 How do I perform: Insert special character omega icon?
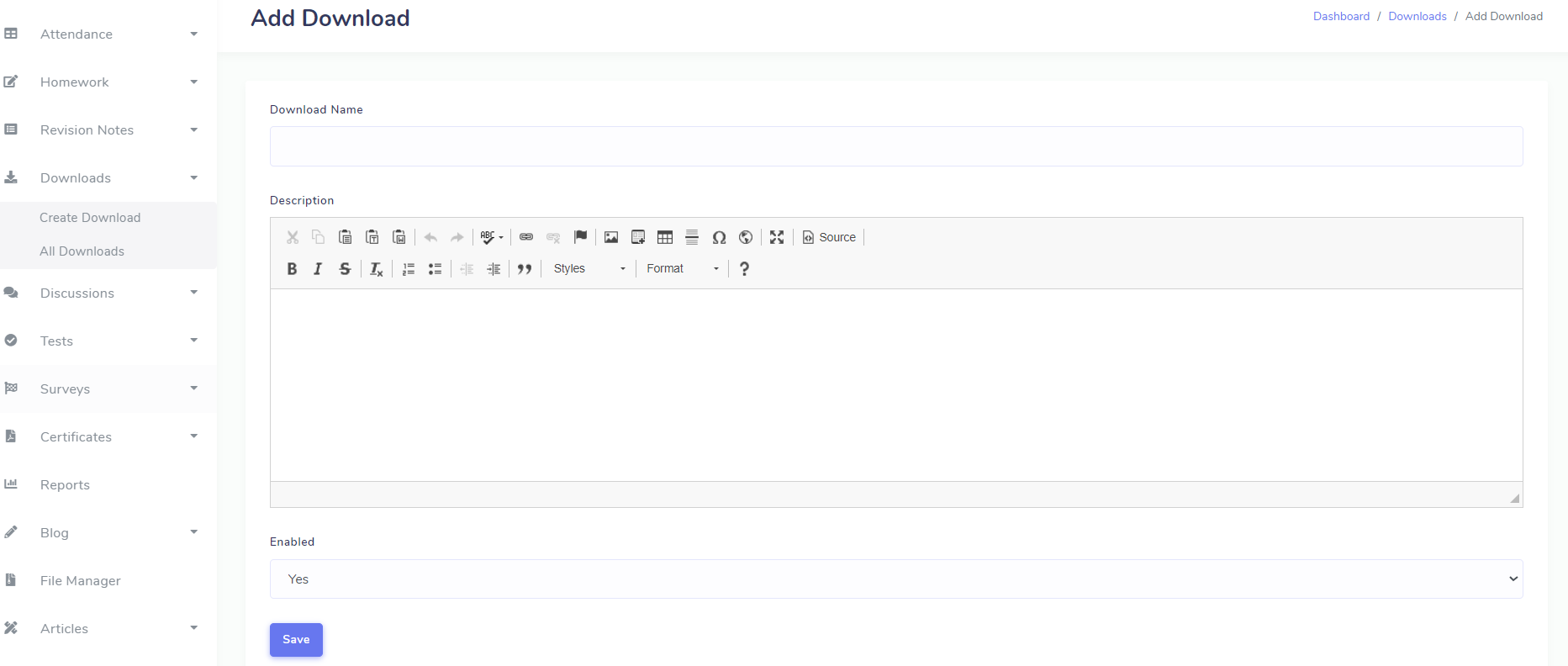click(x=719, y=237)
